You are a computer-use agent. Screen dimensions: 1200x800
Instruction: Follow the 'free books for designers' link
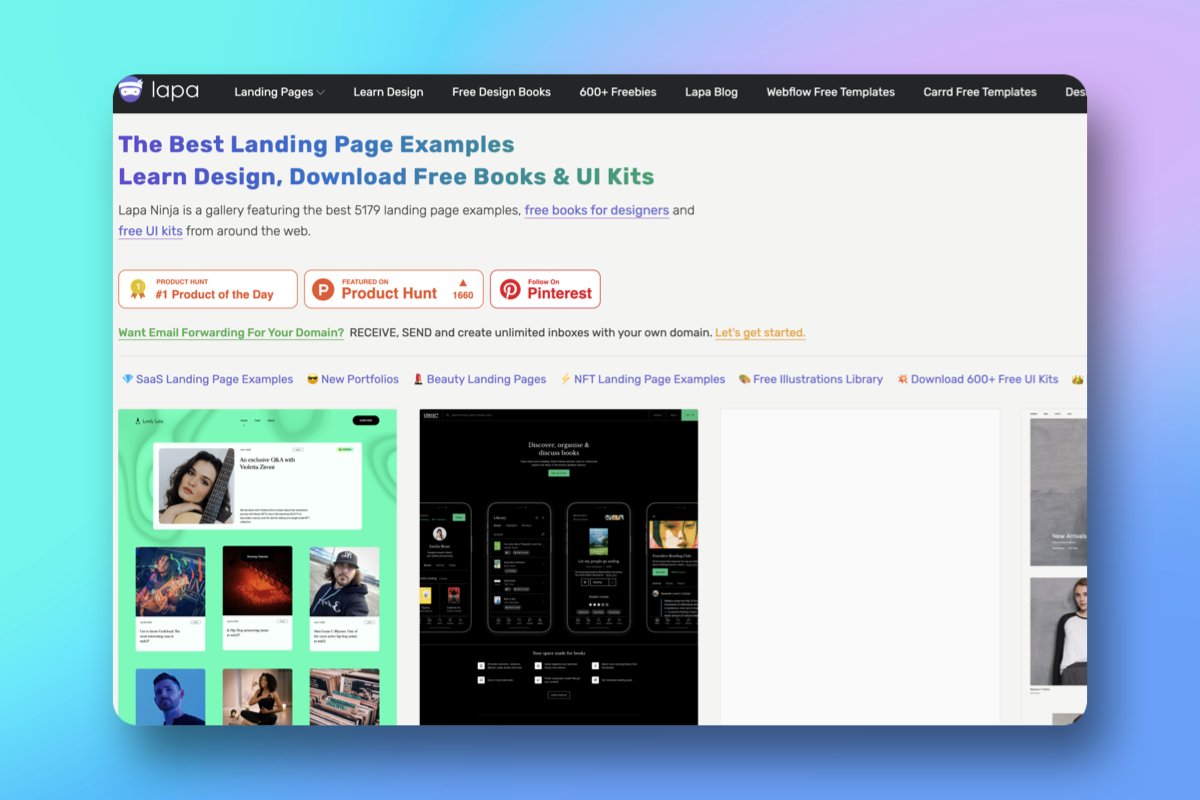coord(597,211)
